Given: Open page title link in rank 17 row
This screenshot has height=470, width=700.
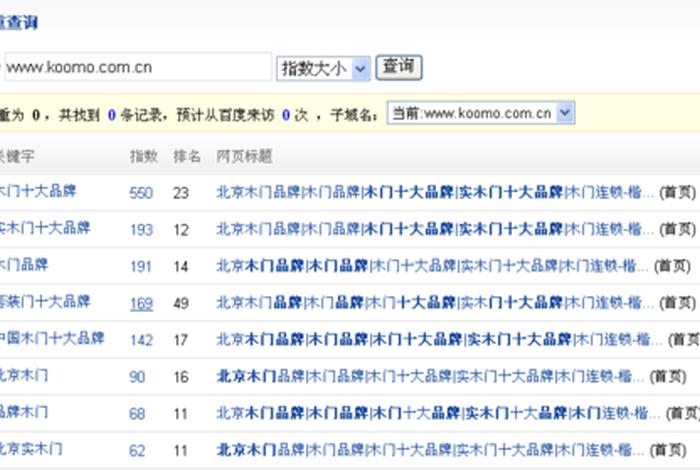Looking at the screenshot, I should 439,340.
